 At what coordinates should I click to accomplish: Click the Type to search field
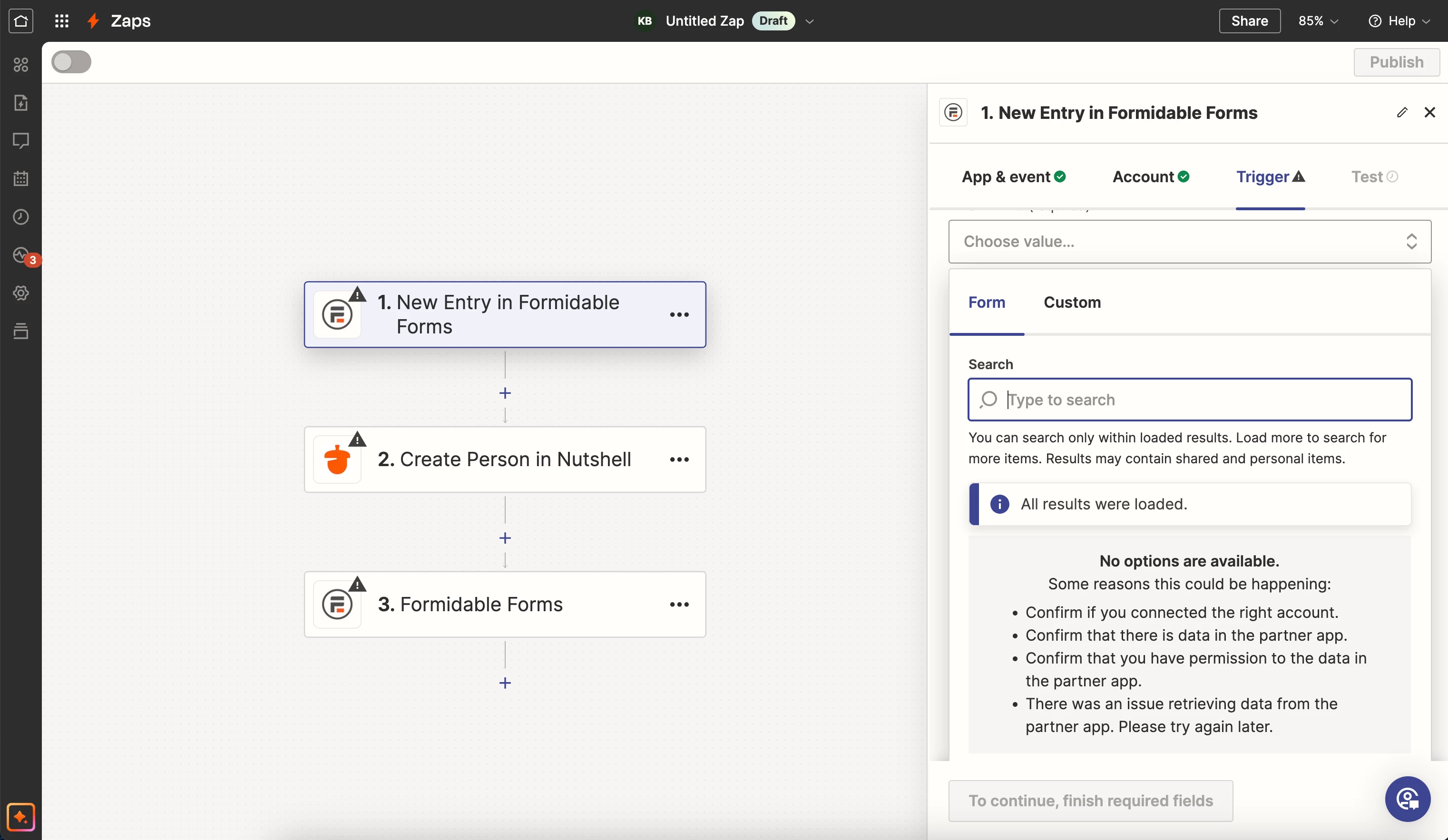pyautogui.click(x=1189, y=400)
